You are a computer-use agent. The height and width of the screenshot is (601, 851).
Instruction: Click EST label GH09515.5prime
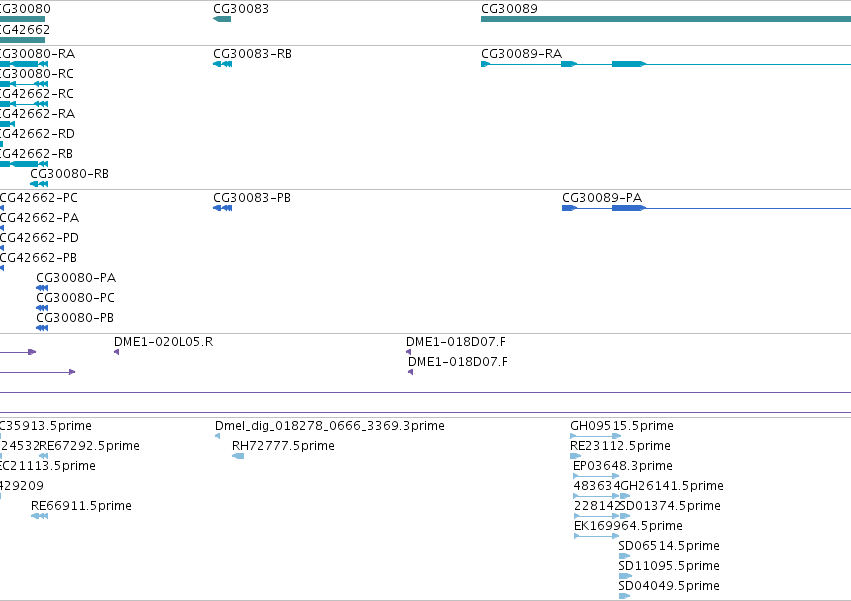point(622,426)
